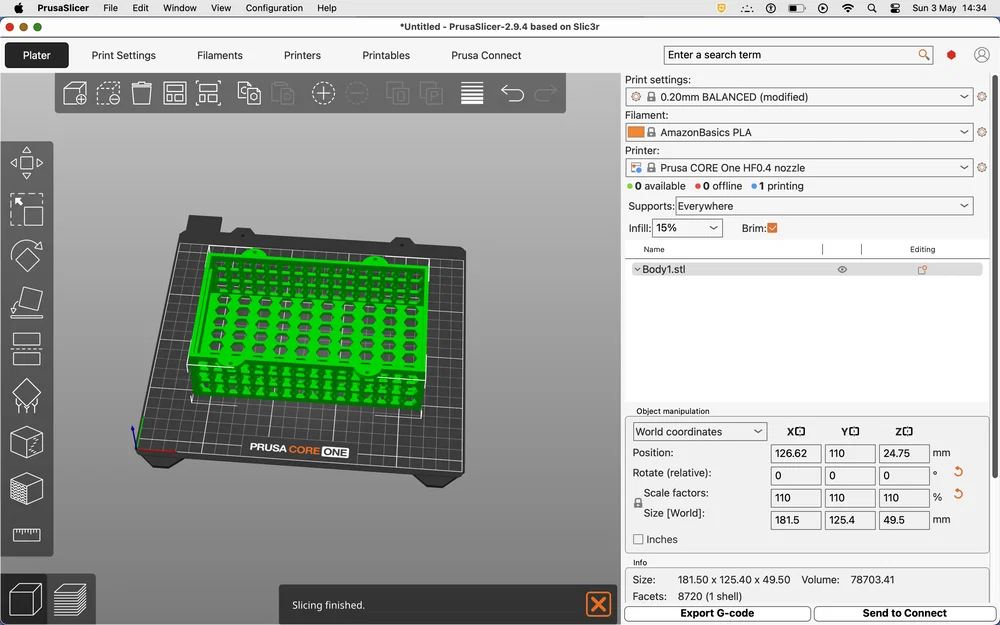
Task: Open the user account icon
Action: point(982,55)
